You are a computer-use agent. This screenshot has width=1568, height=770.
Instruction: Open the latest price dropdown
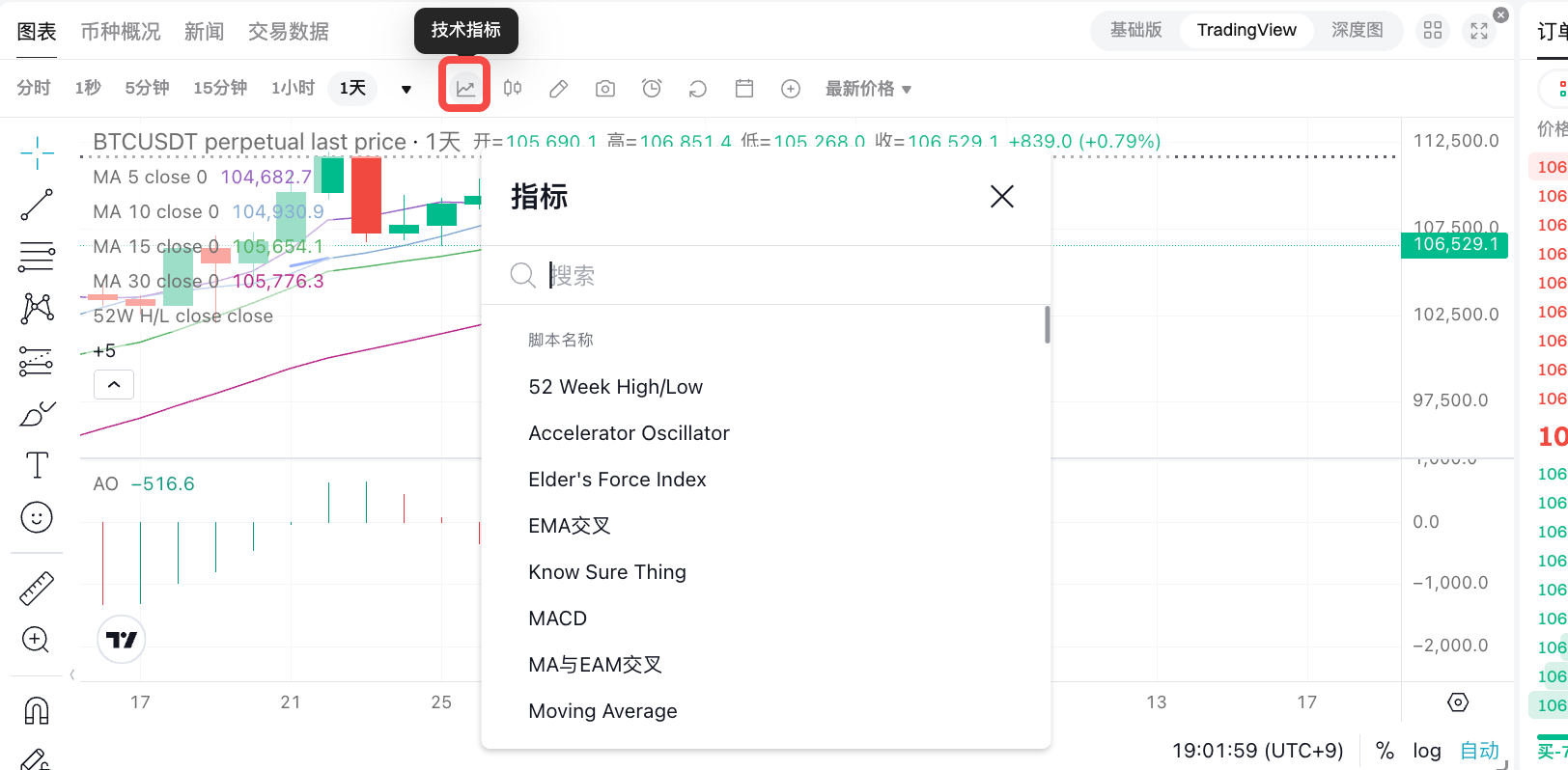[868, 89]
